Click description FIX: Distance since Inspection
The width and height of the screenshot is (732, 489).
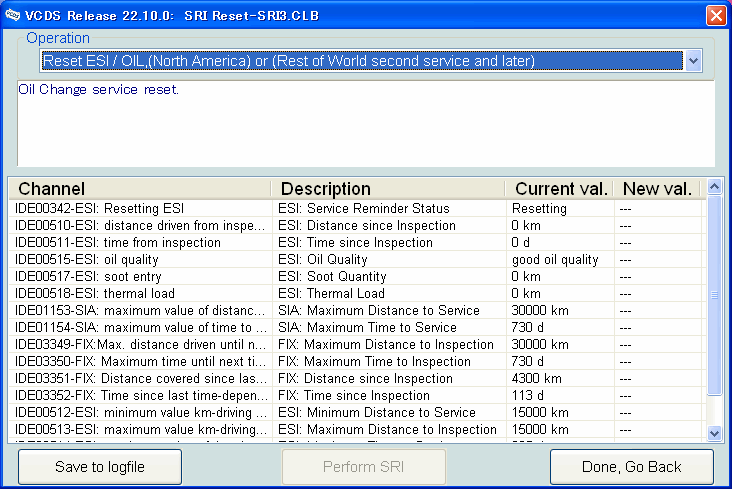pos(365,378)
